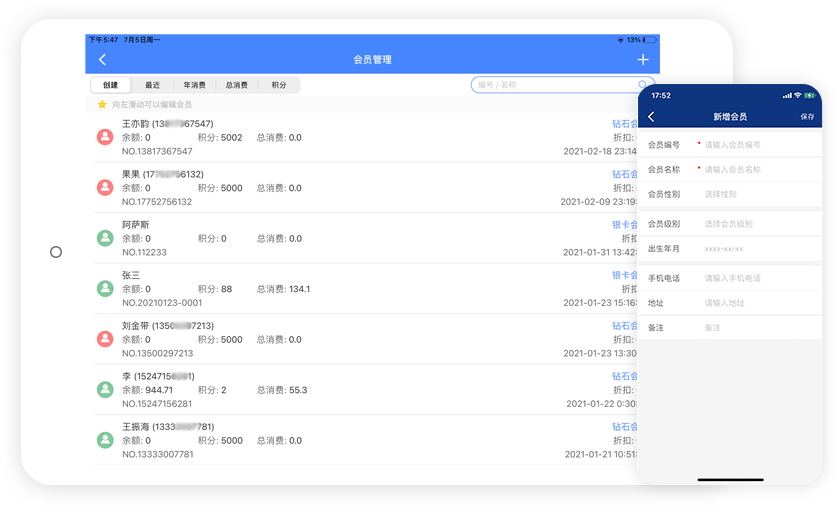
Task: Tap the tablet's round home button
Action: (56, 252)
